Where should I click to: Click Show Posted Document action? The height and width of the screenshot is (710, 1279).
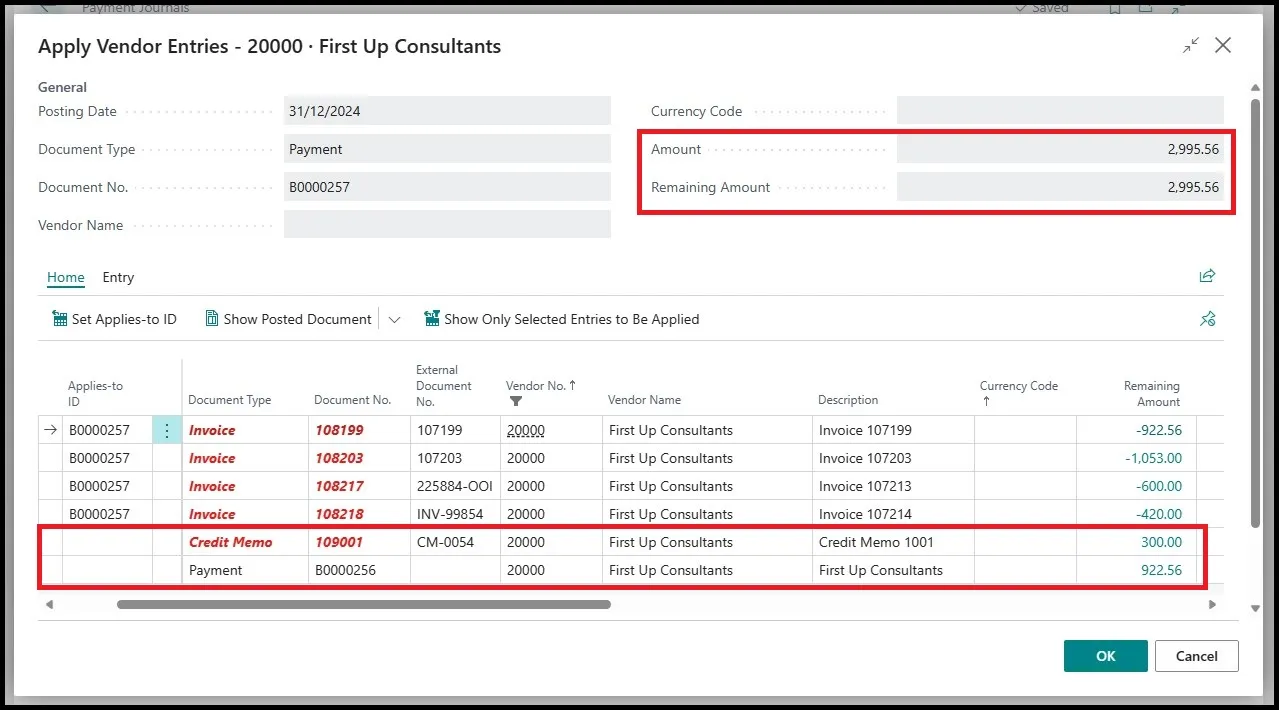(x=288, y=319)
